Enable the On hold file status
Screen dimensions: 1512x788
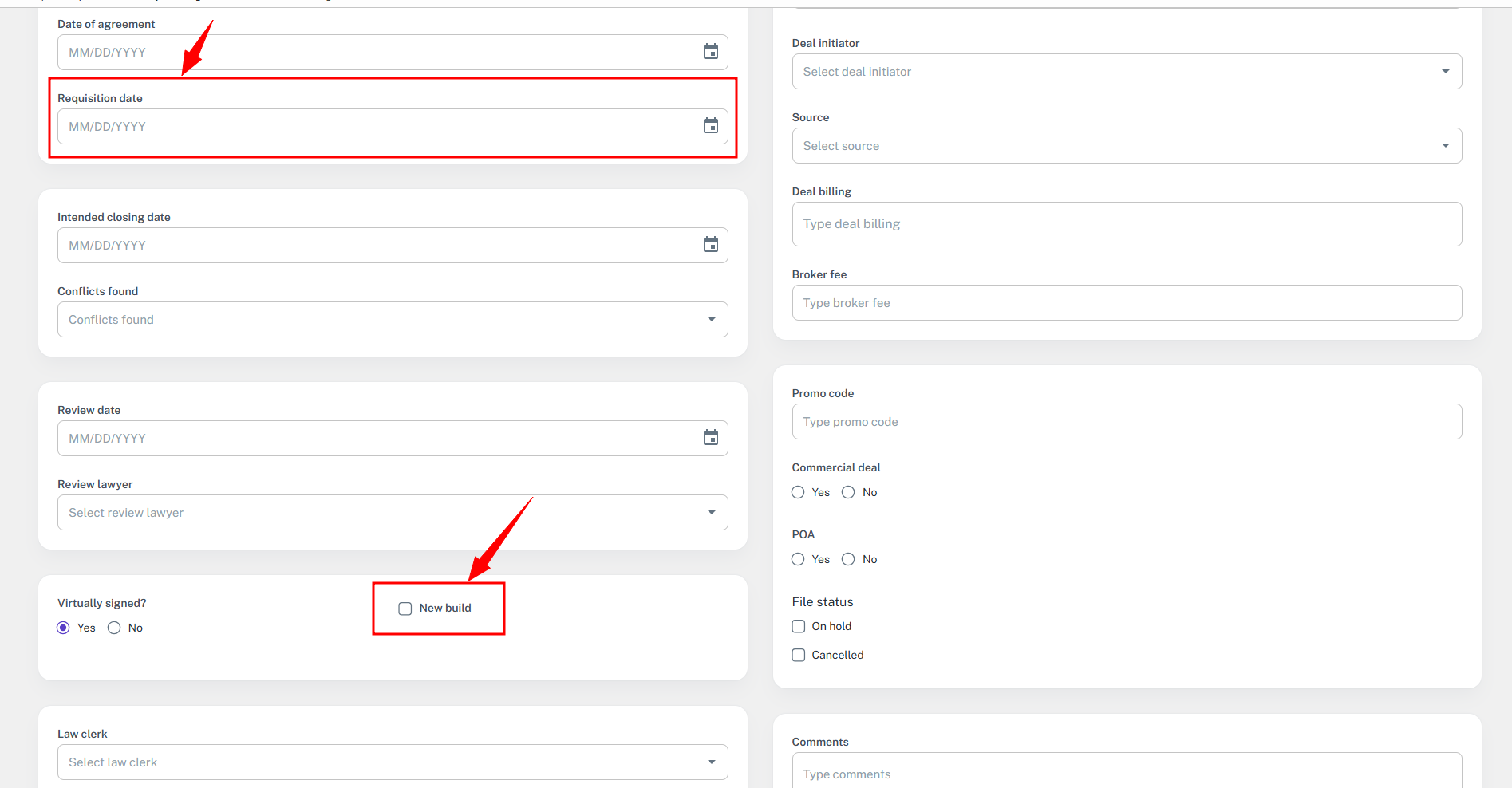coord(799,626)
